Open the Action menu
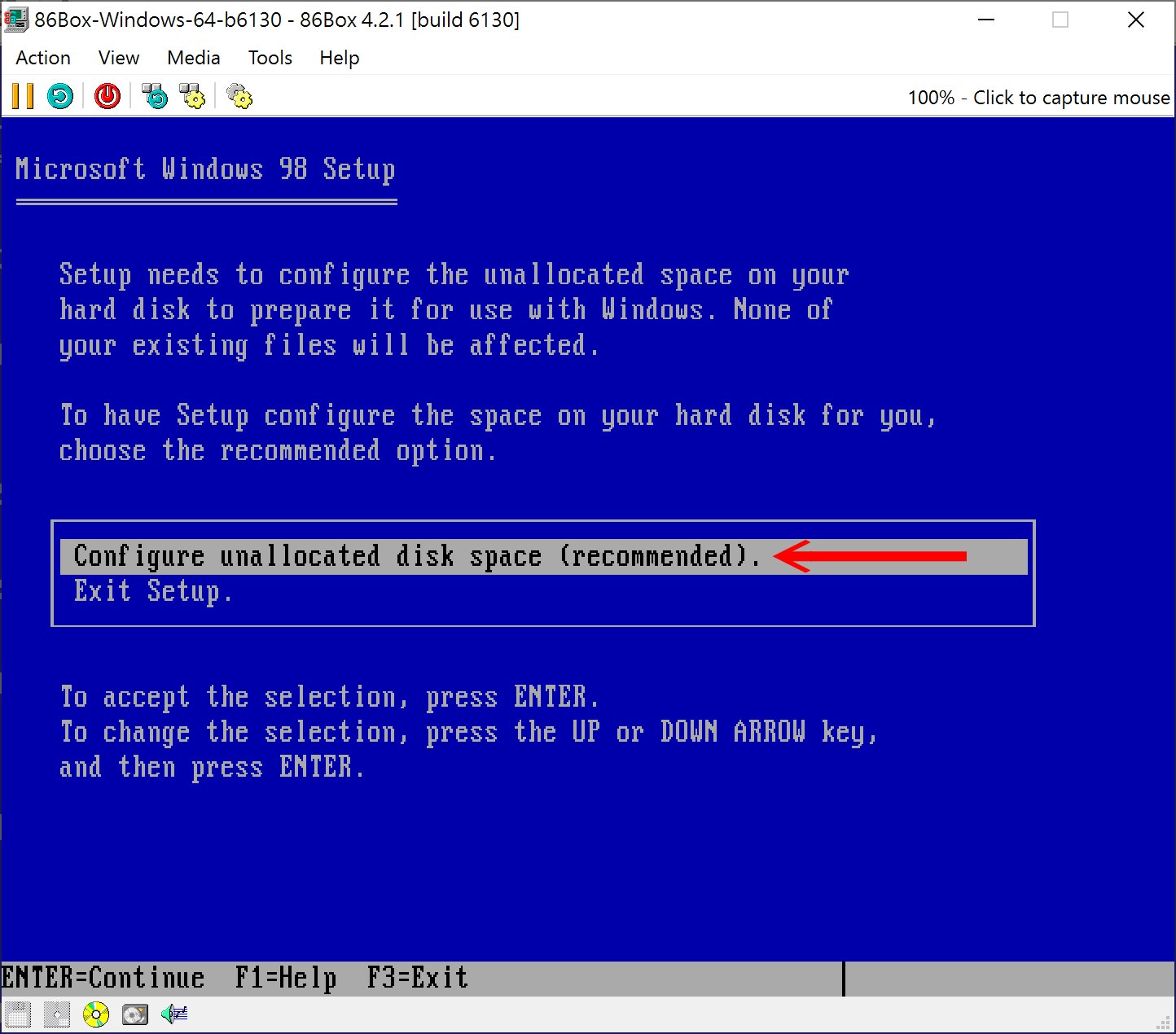The height and width of the screenshot is (1034, 1176). coord(43,58)
